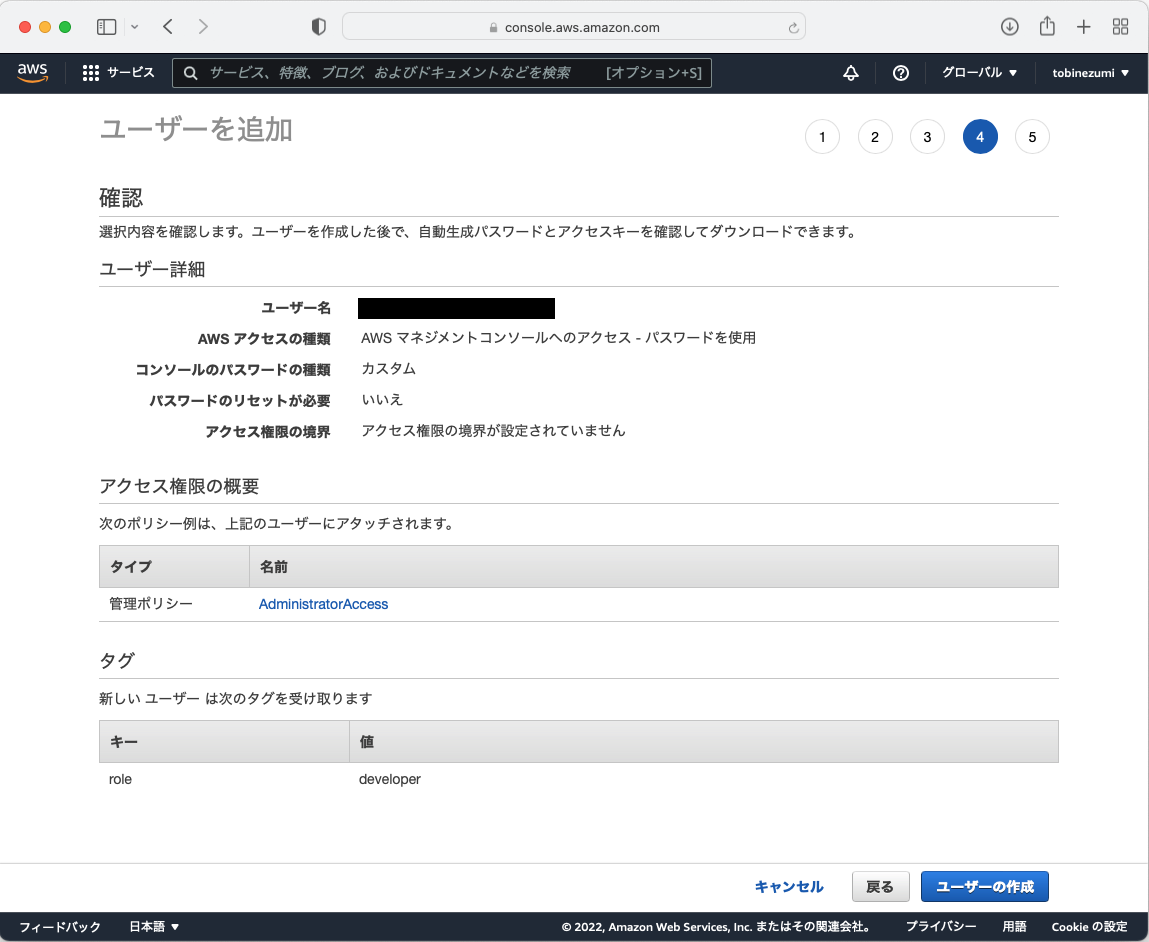Select current wizard step 4
The width and height of the screenshot is (1149, 942).
pyautogui.click(x=980, y=137)
